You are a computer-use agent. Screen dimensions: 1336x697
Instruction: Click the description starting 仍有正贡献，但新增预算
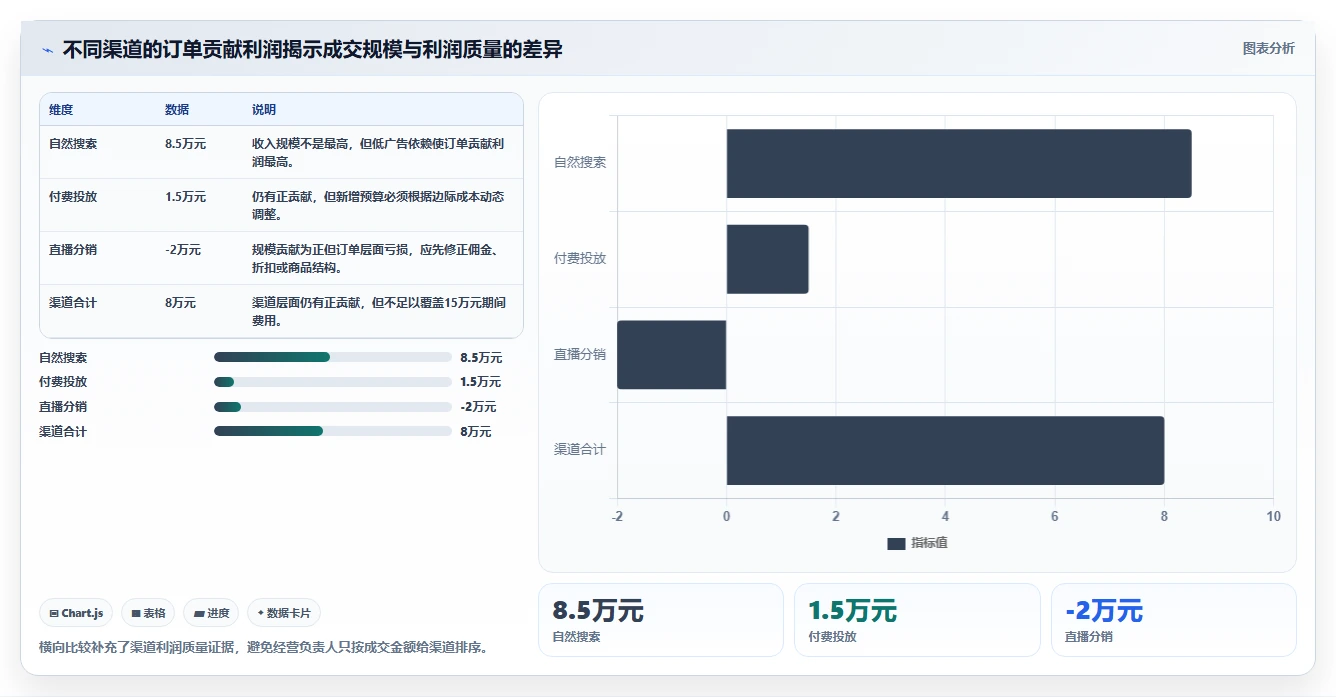point(378,205)
